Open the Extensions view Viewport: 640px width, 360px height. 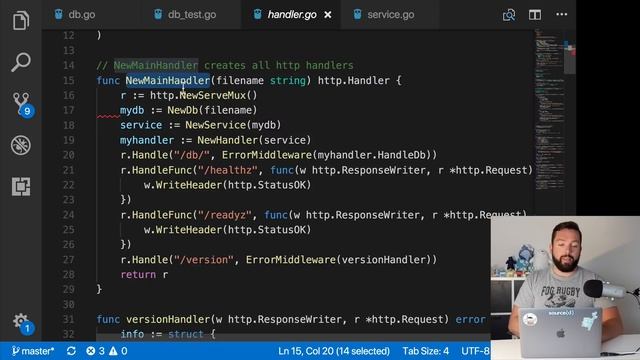click(x=21, y=187)
